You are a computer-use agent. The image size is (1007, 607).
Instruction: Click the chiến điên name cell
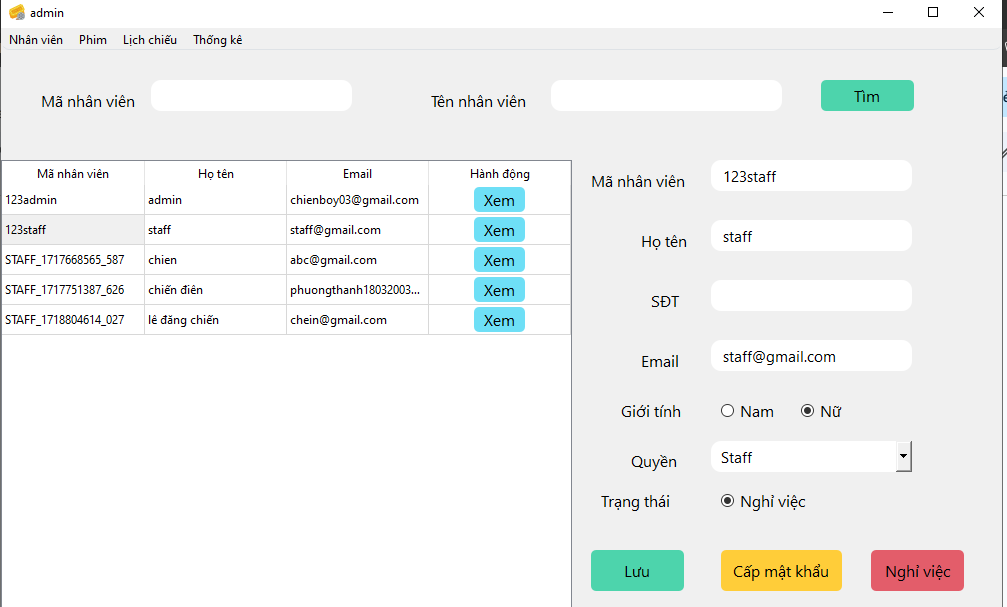pos(216,290)
